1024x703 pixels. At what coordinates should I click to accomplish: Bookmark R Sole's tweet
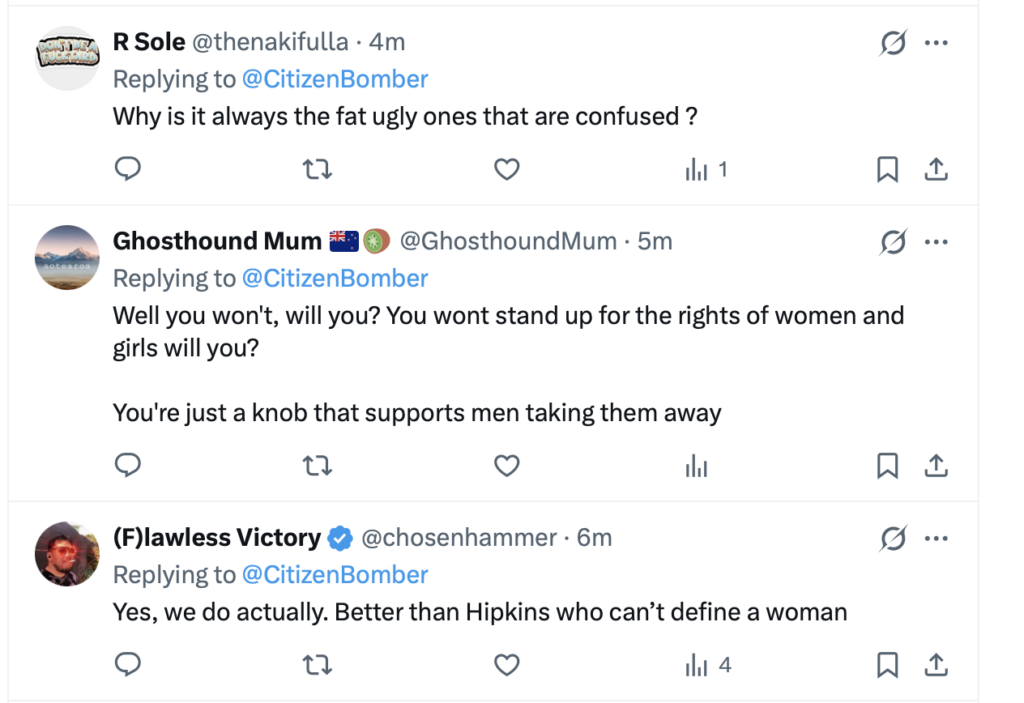click(887, 170)
